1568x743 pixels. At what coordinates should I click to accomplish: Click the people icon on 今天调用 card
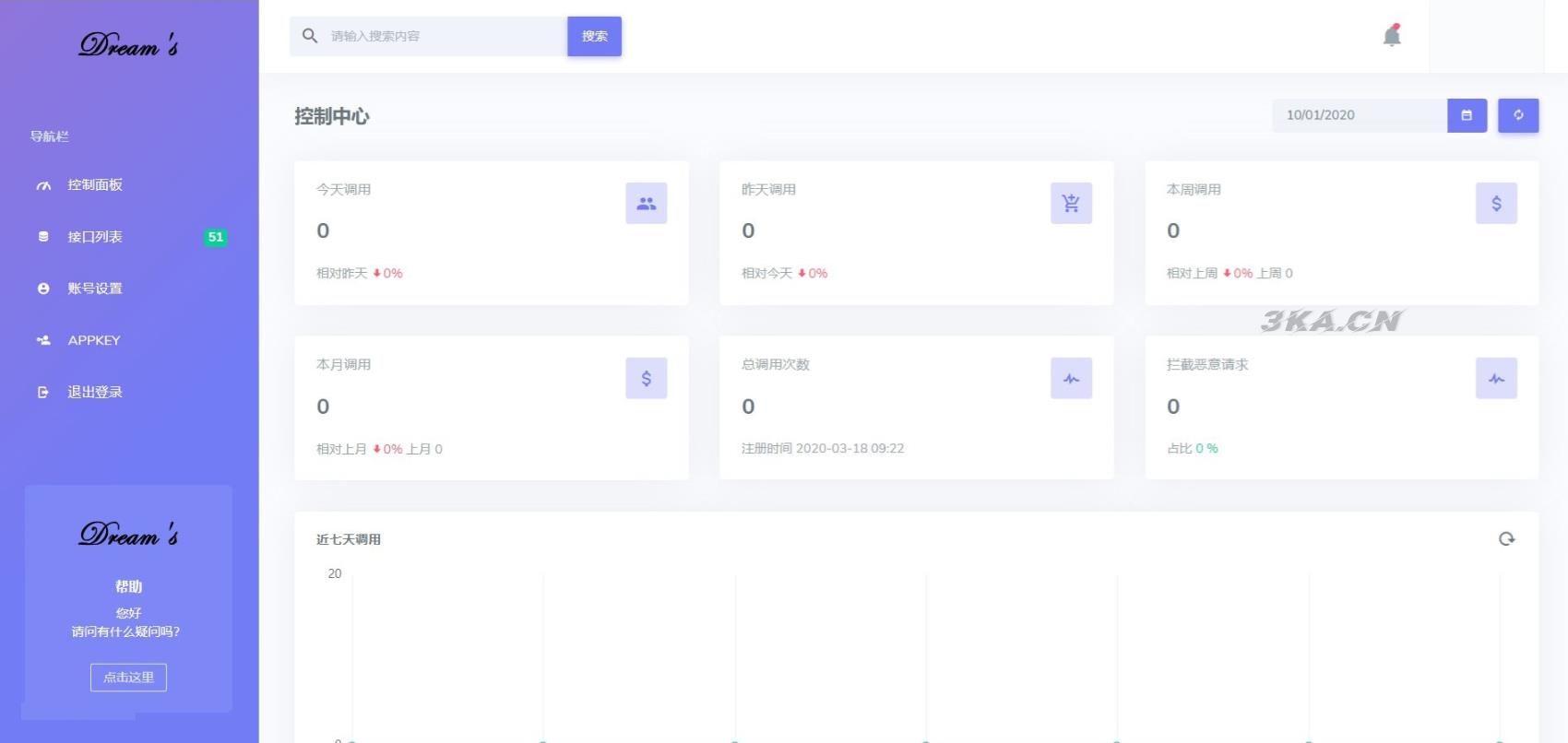point(646,203)
